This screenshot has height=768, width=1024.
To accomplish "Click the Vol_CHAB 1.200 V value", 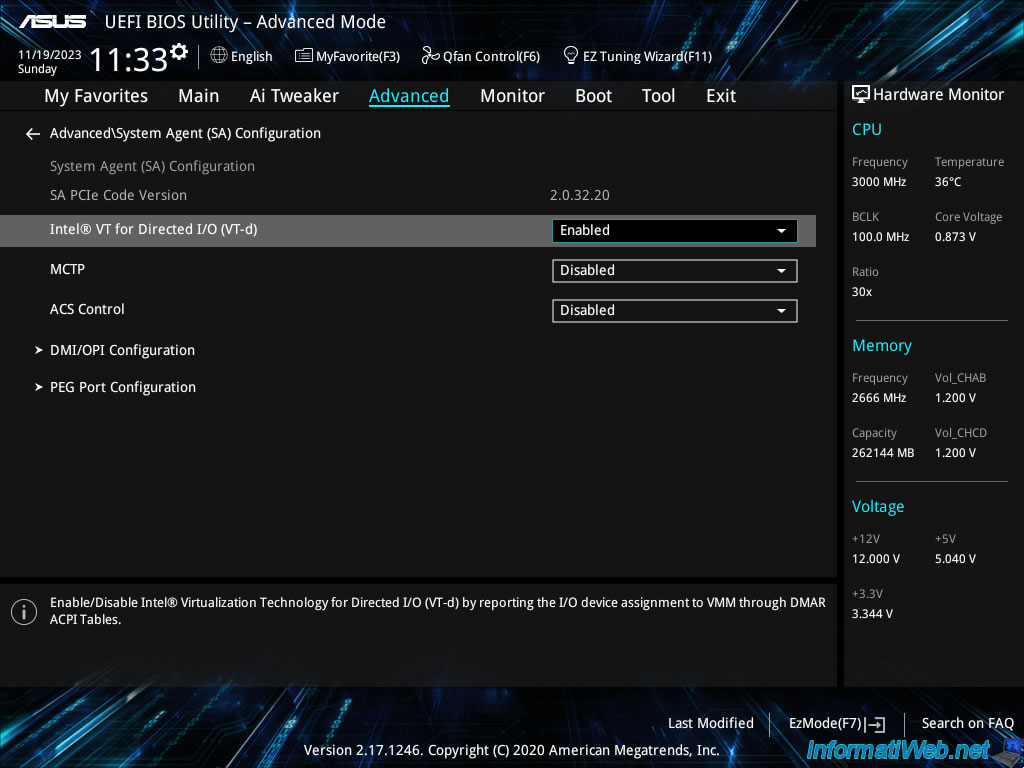I will [955, 398].
